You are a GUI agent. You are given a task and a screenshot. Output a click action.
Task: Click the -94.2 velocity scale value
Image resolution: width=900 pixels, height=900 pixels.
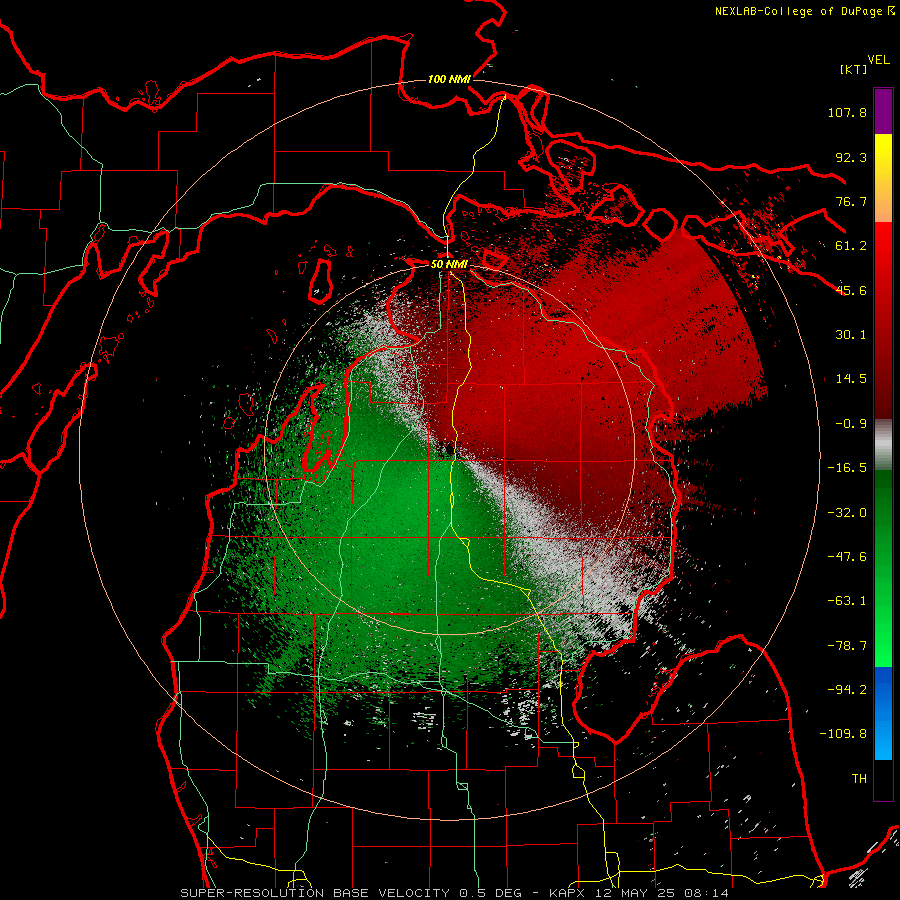point(847,690)
